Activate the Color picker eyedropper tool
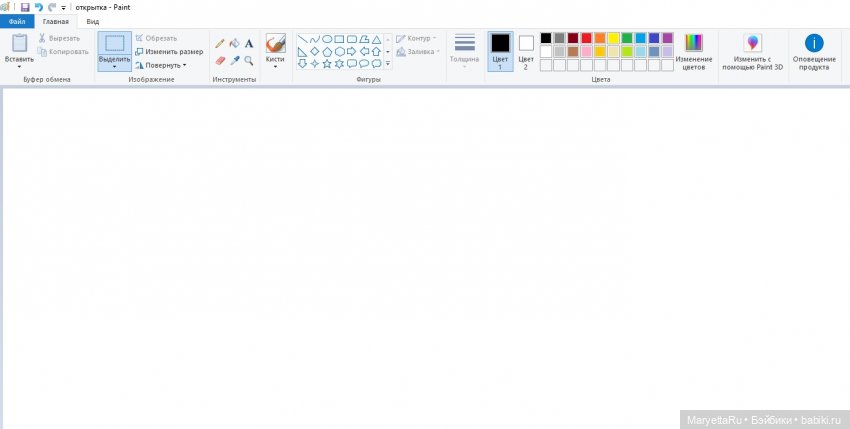850x429 pixels. pyautogui.click(x=234, y=61)
